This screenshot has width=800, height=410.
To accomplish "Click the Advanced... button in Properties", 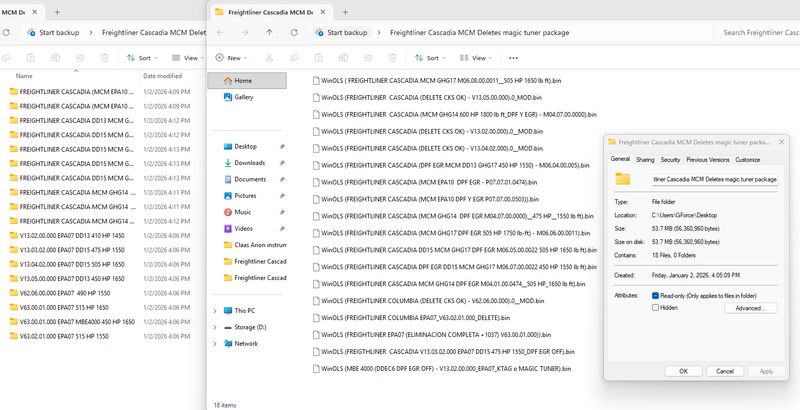I will (x=749, y=308).
